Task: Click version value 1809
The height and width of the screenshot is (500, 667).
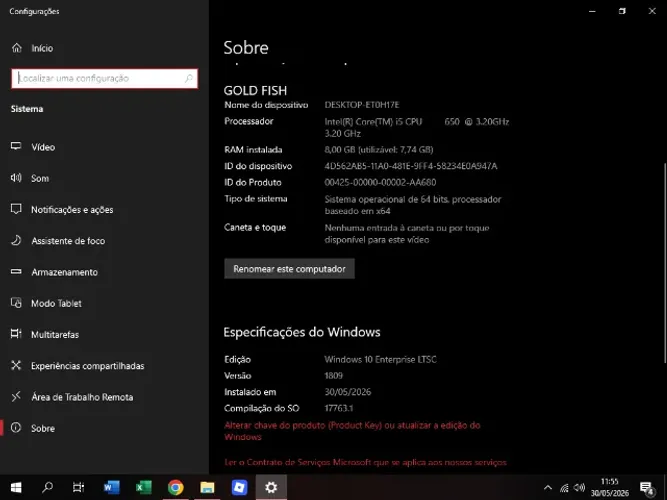Action: [334, 376]
